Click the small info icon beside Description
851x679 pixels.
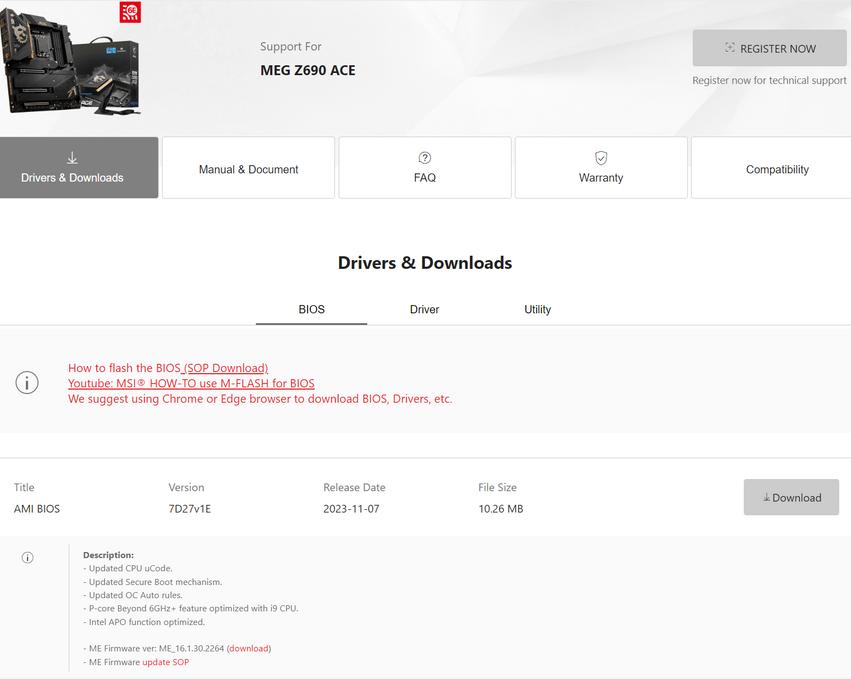click(x=27, y=557)
